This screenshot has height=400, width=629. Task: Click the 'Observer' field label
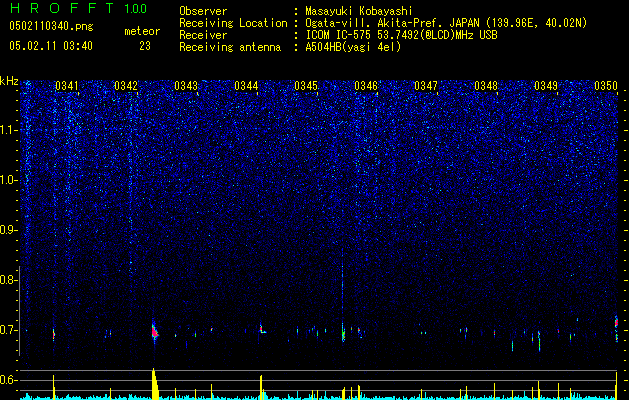click(x=203, y=11)
